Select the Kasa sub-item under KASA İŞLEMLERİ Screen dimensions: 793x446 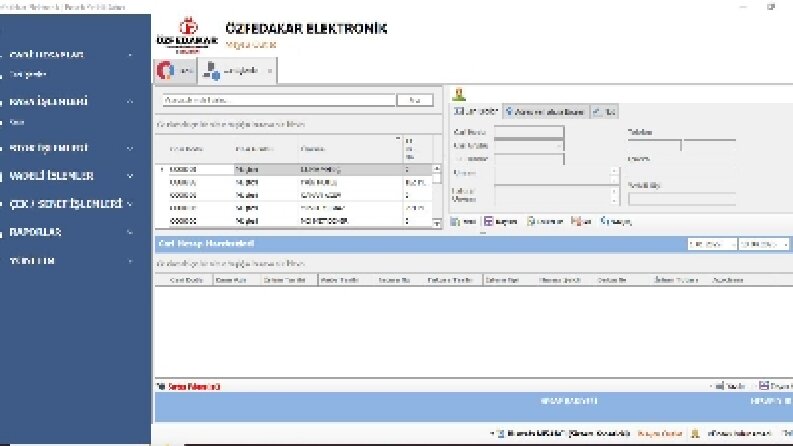click(17, 122)
